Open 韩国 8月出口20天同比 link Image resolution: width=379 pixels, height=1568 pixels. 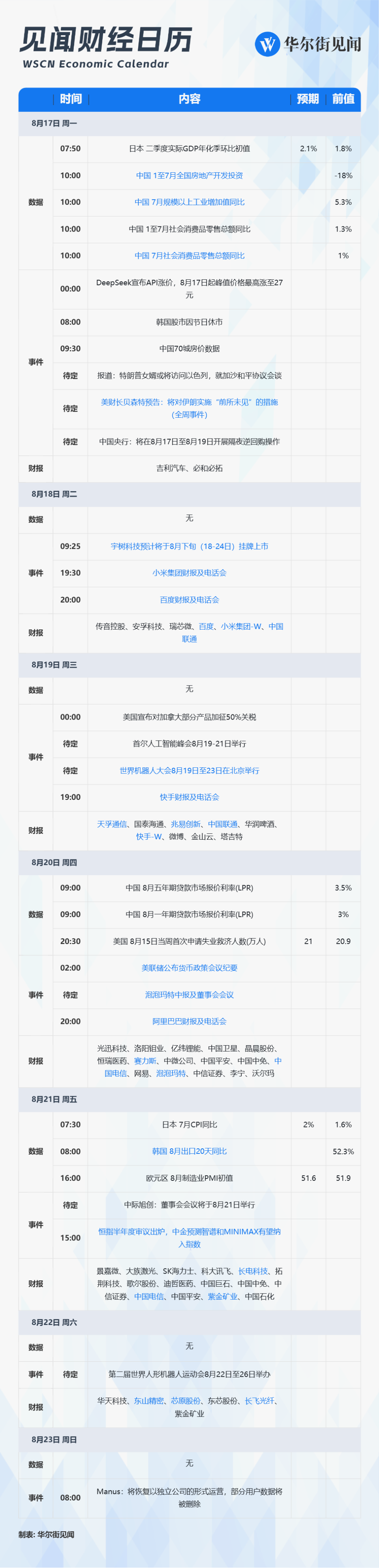[x=189, y=1151]
